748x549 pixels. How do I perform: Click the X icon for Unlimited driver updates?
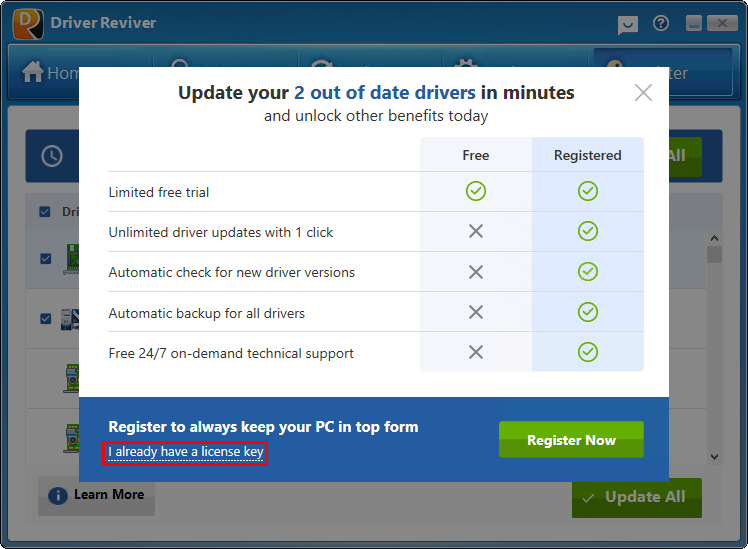coord(476,232)
